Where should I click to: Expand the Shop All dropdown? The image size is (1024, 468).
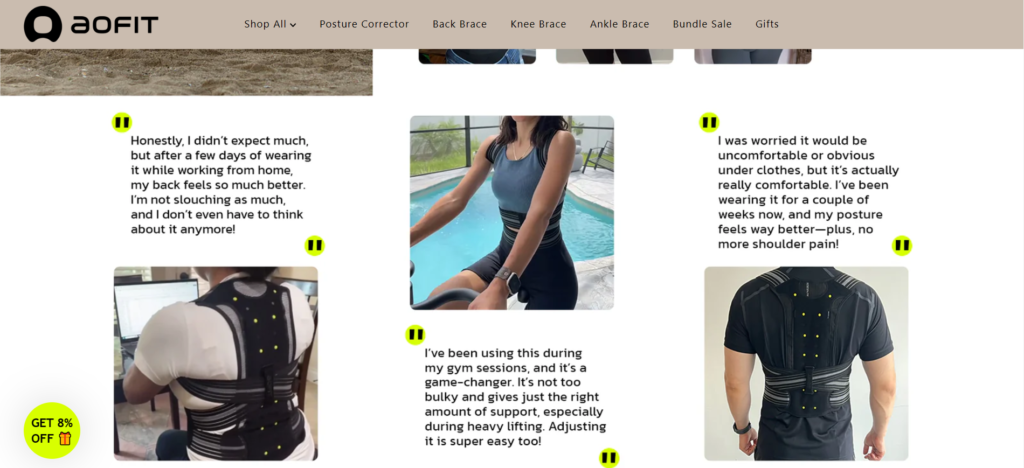pyautogui.click(x=270, y=24)
